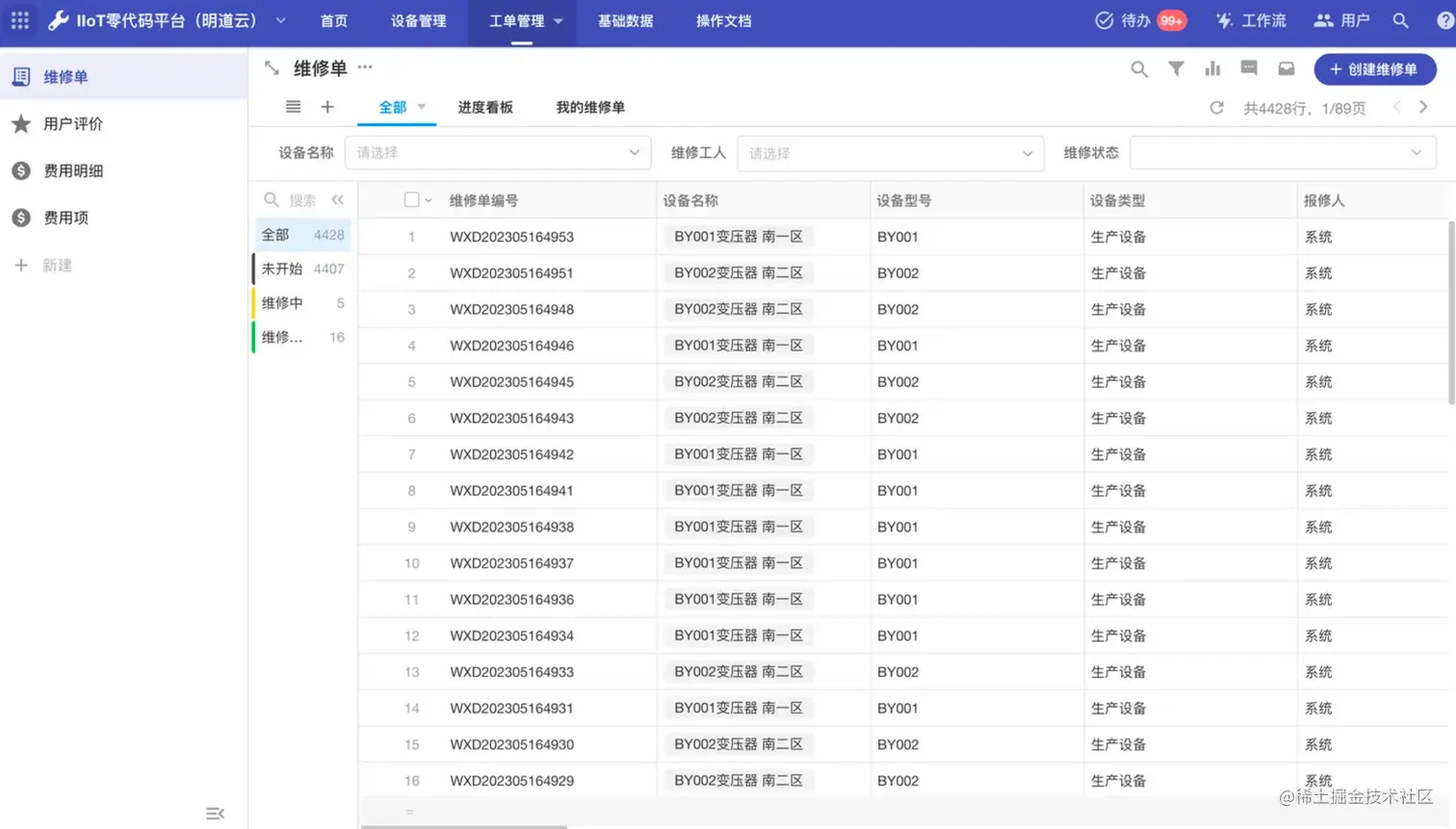
Task: Open the recycle bin/archive icon
Action: (1285, 68)
